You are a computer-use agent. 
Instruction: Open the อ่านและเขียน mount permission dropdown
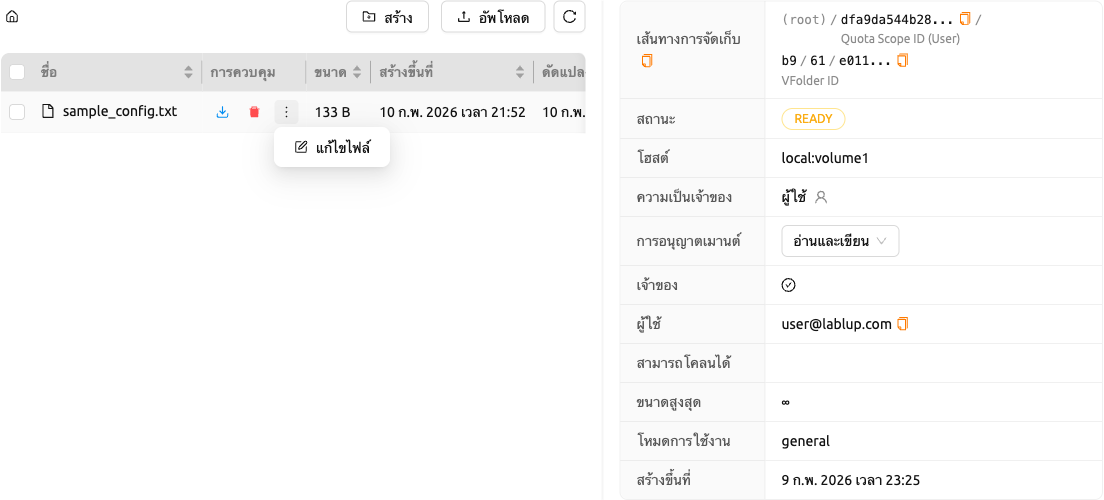coord(840,241)
